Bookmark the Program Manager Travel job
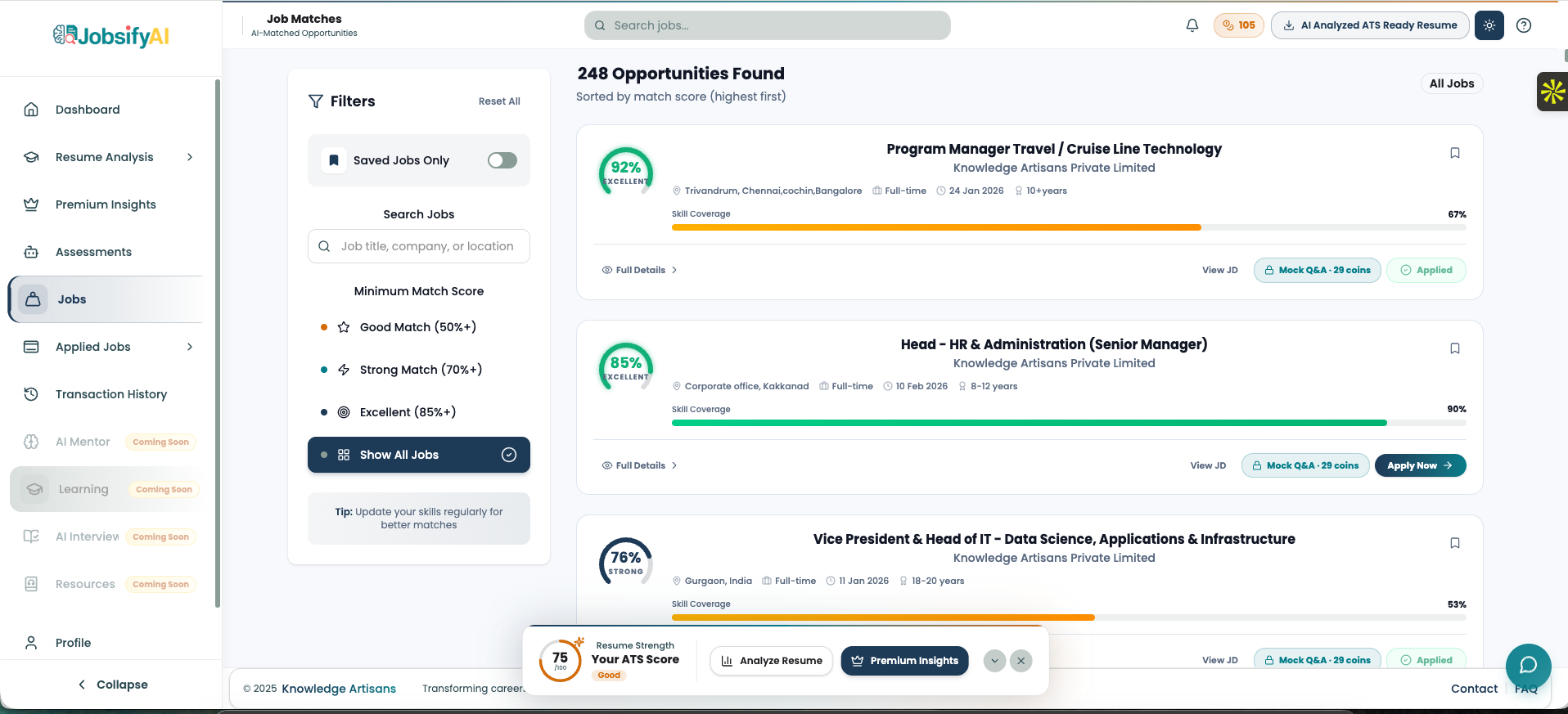This screenshot has width=1568, height=714. (1455, 153)
